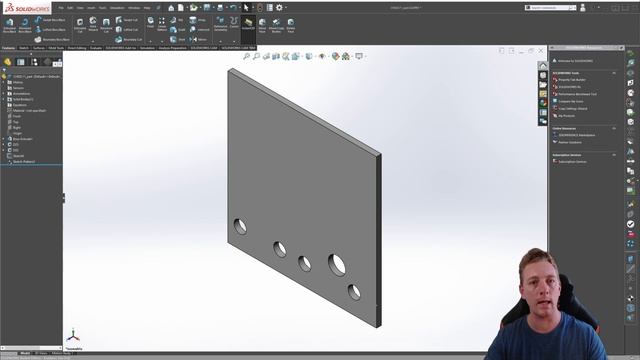Pick the Boundary Boss/Base command
This screenshot has height=360, width=640.
(x=52, y=40)
